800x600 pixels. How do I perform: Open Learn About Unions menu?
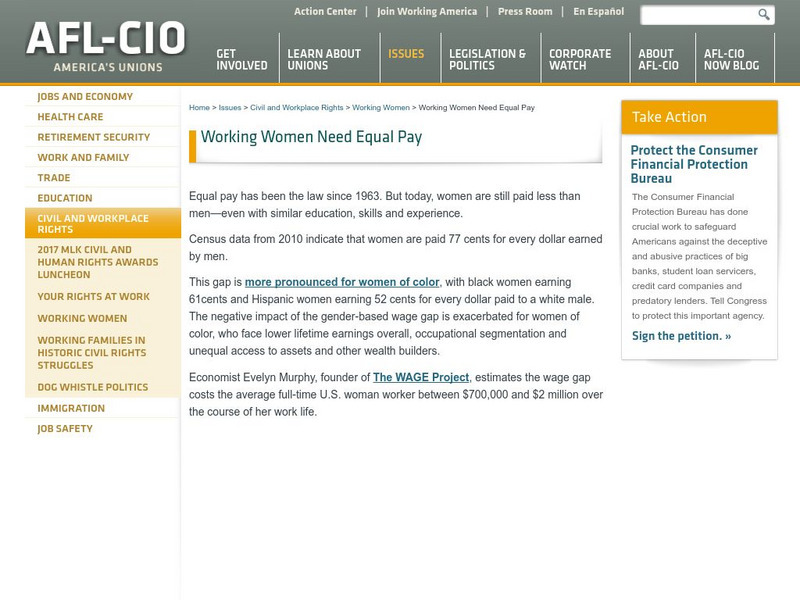[324, 59]
